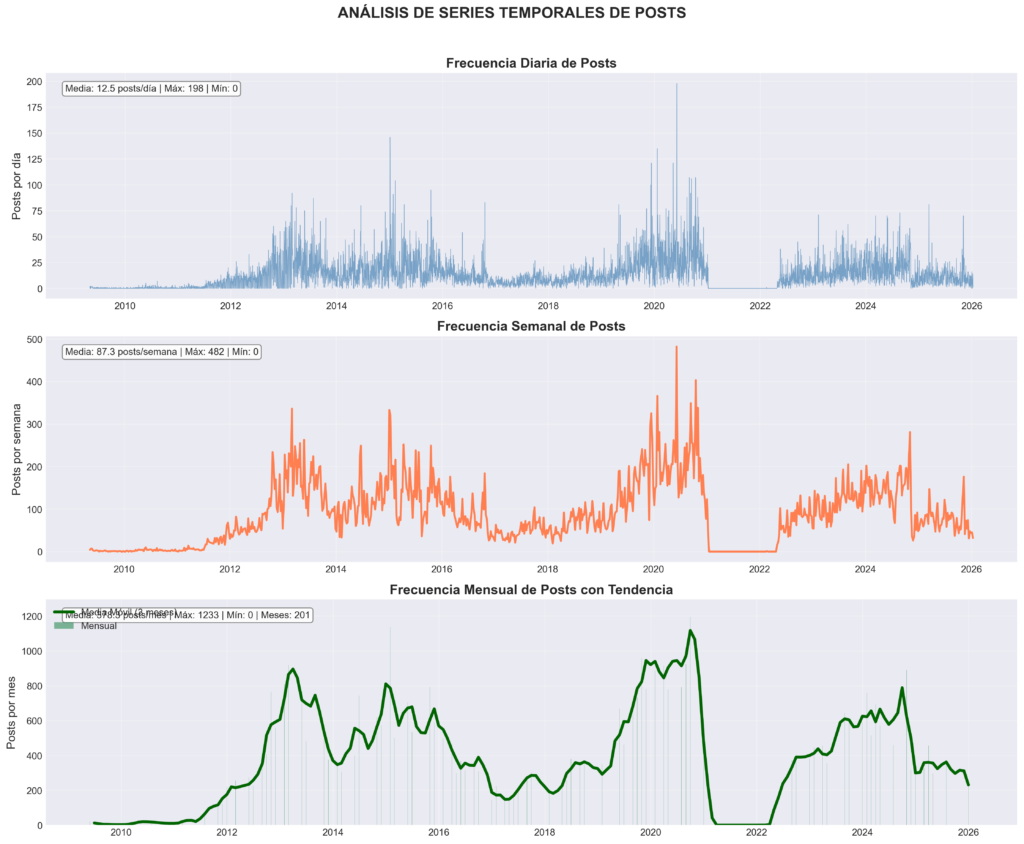Click the 1200 y-axis tick on the monthly chart
1024x844 pixels.
point(31,617)
